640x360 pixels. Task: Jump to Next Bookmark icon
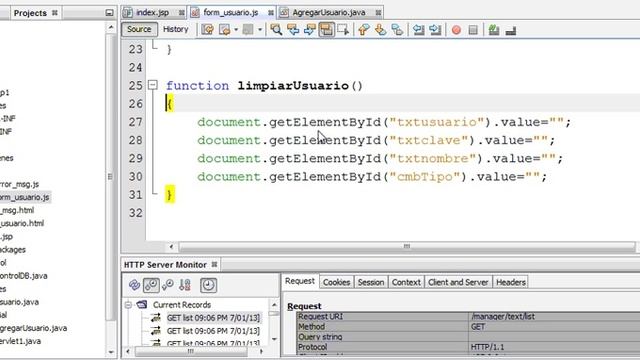click(380, 30)
